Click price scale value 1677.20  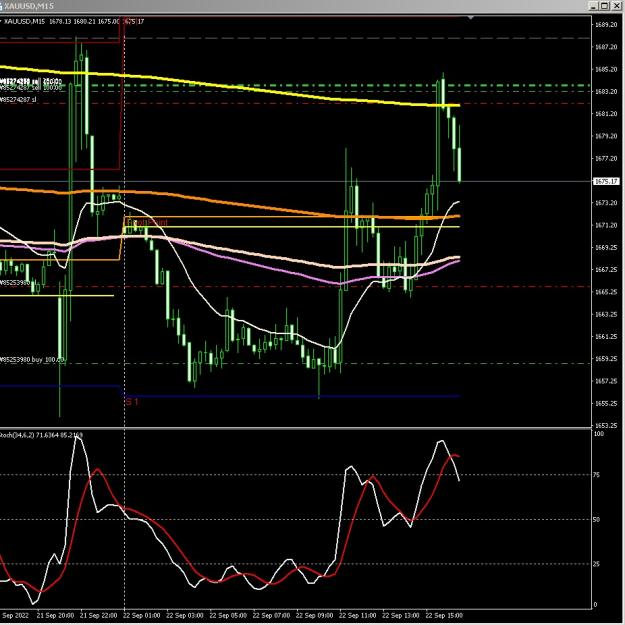click(606, 158)
